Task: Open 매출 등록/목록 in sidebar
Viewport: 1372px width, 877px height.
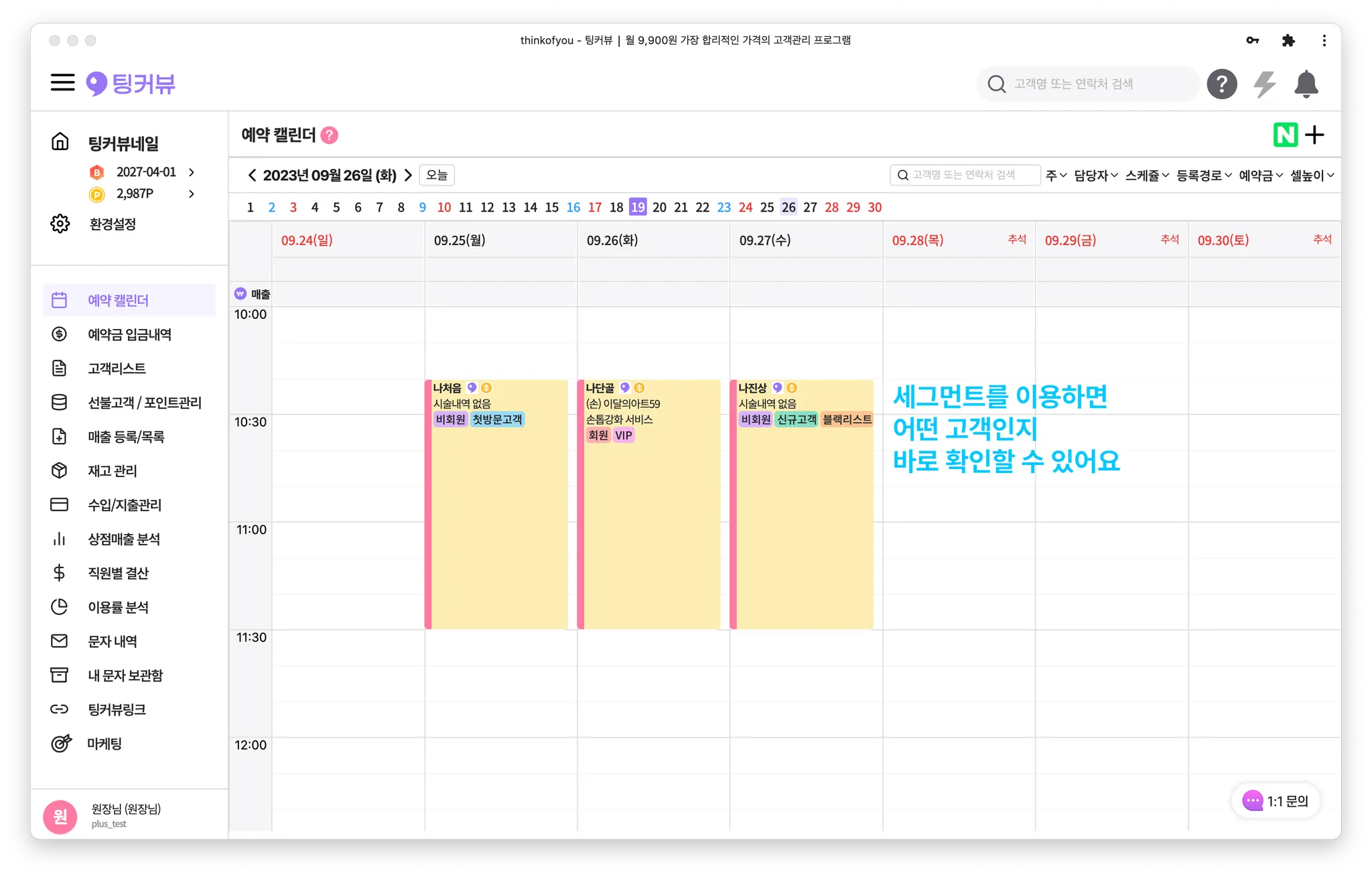Action: pos(126,437)
